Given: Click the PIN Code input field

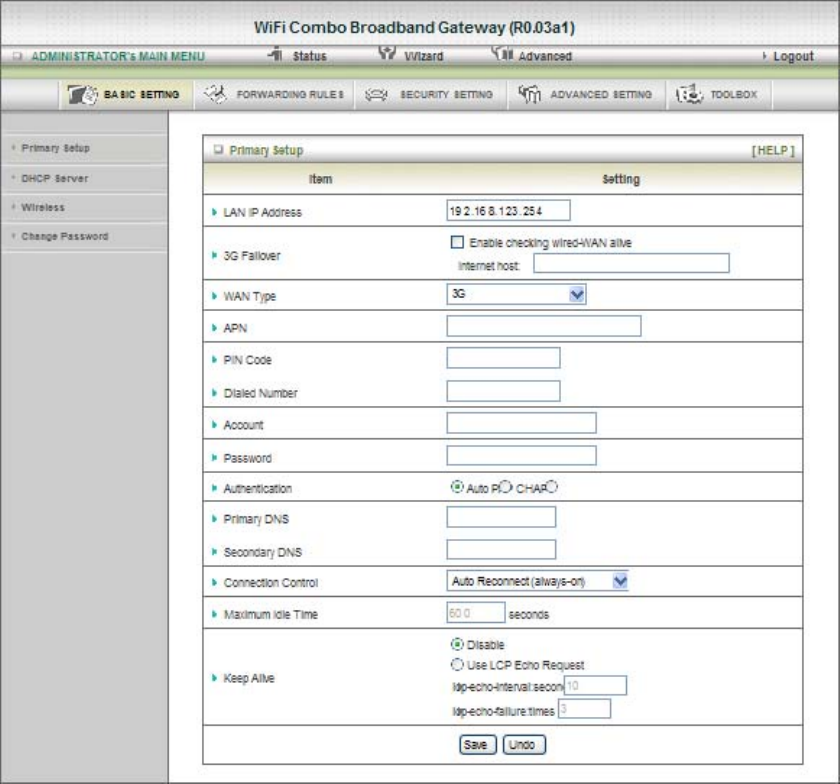Looking at the screenshot, I should point(504,357).
